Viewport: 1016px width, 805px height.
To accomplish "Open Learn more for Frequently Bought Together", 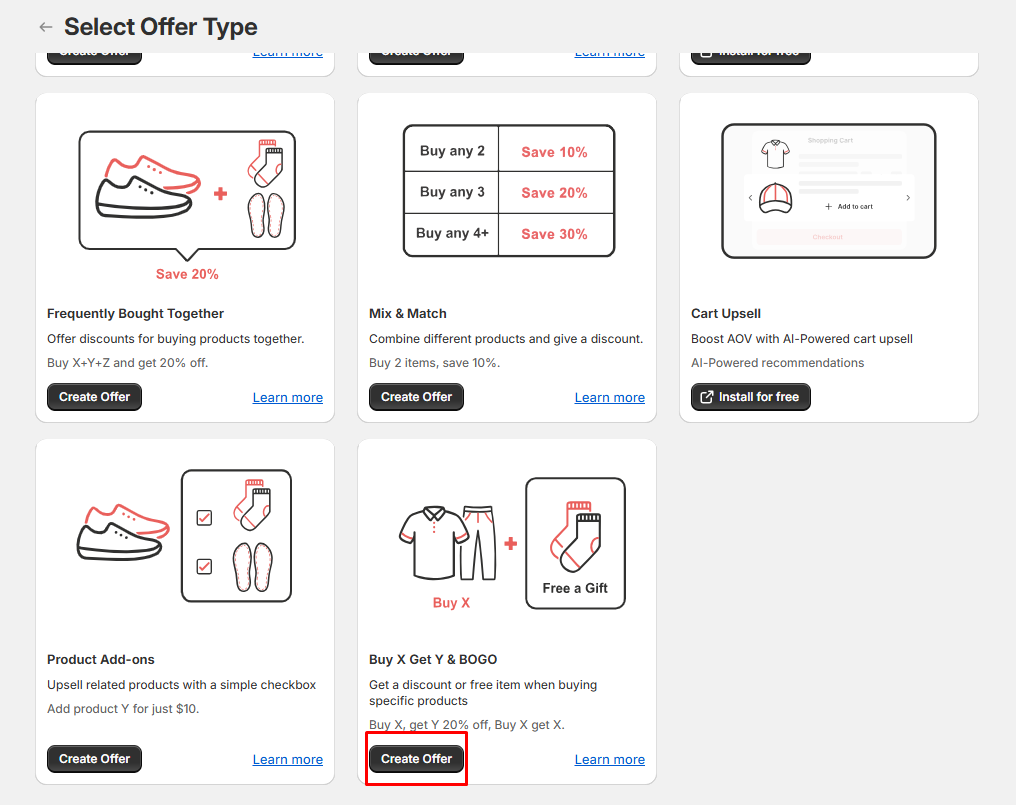I will point(287,398).
